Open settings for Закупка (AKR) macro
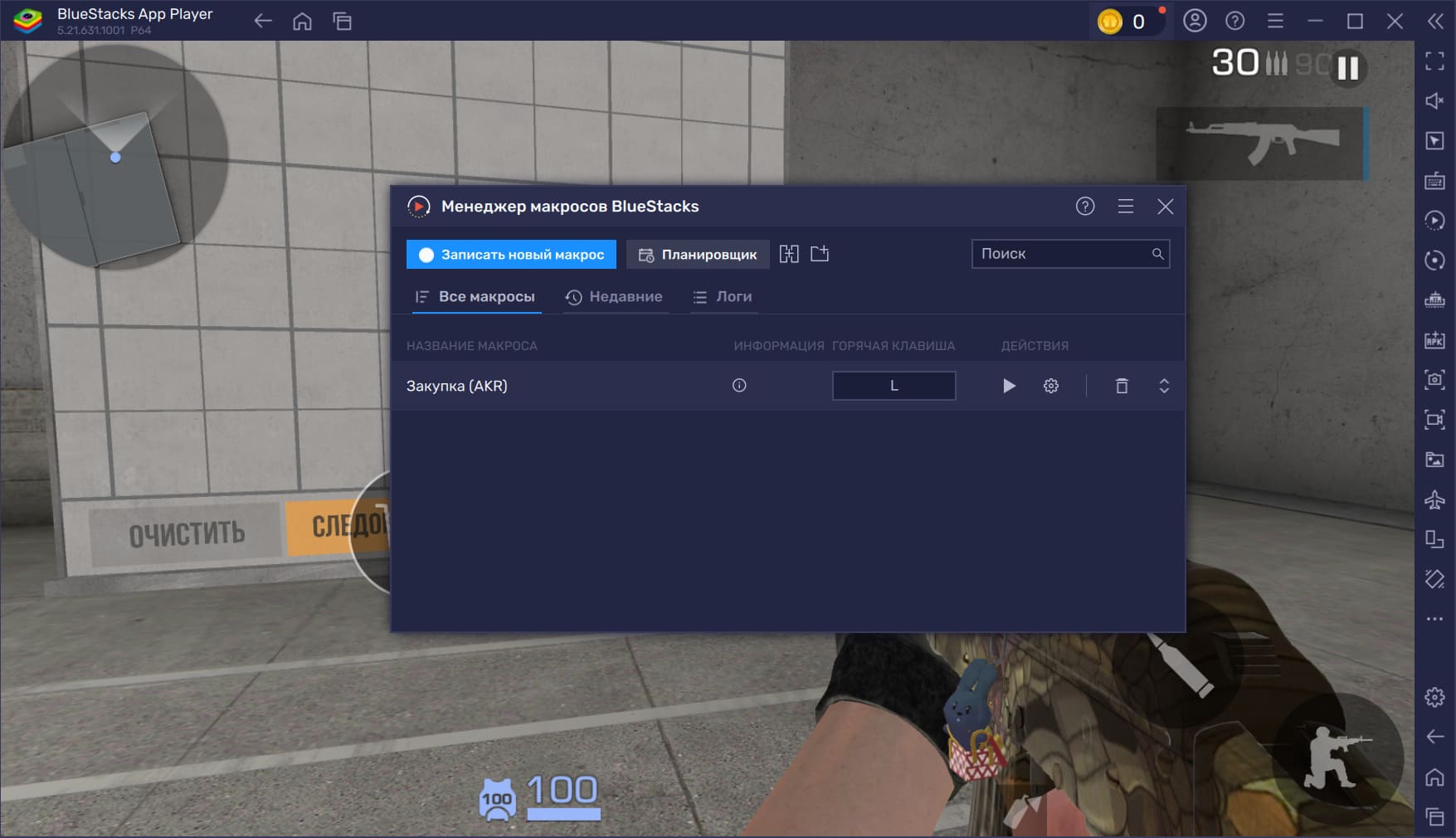This screenshot has width=1456, height=838. coord(1051,386)
